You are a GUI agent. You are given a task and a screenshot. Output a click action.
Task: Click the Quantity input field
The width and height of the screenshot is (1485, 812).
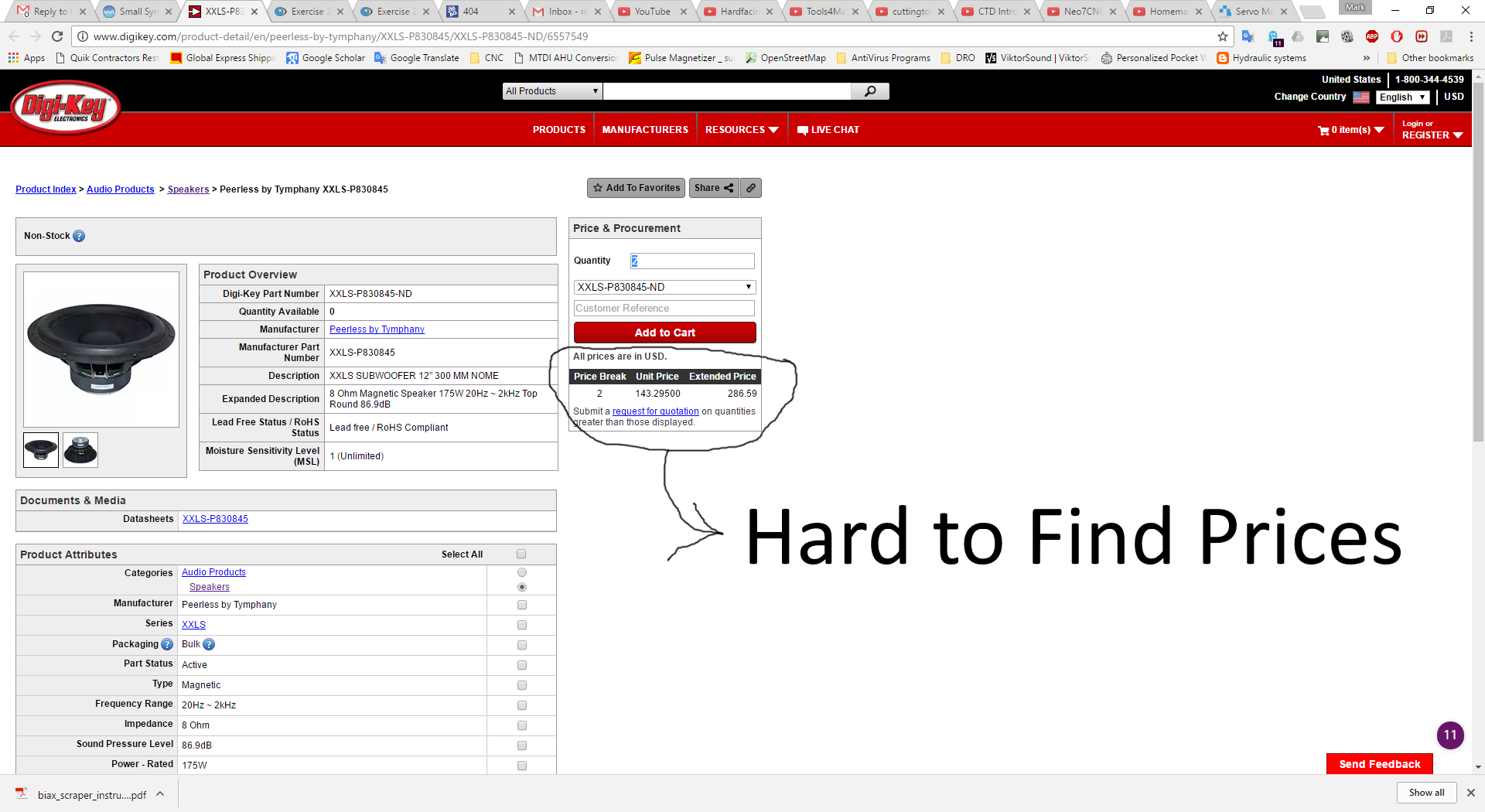tap(692, 261)
